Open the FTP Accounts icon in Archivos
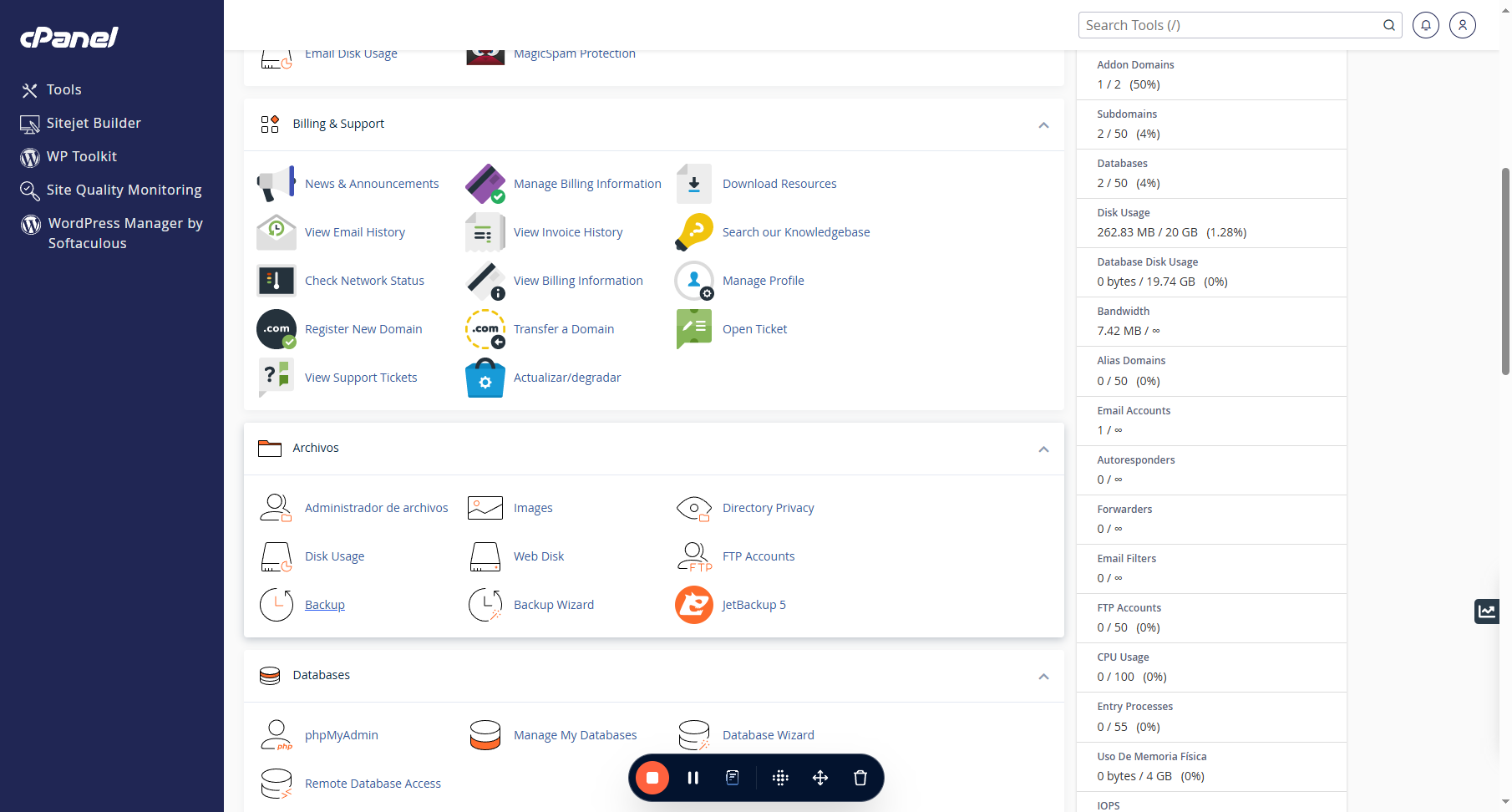The height and width of the screenshot is (812, 1512). pos(694,556)
